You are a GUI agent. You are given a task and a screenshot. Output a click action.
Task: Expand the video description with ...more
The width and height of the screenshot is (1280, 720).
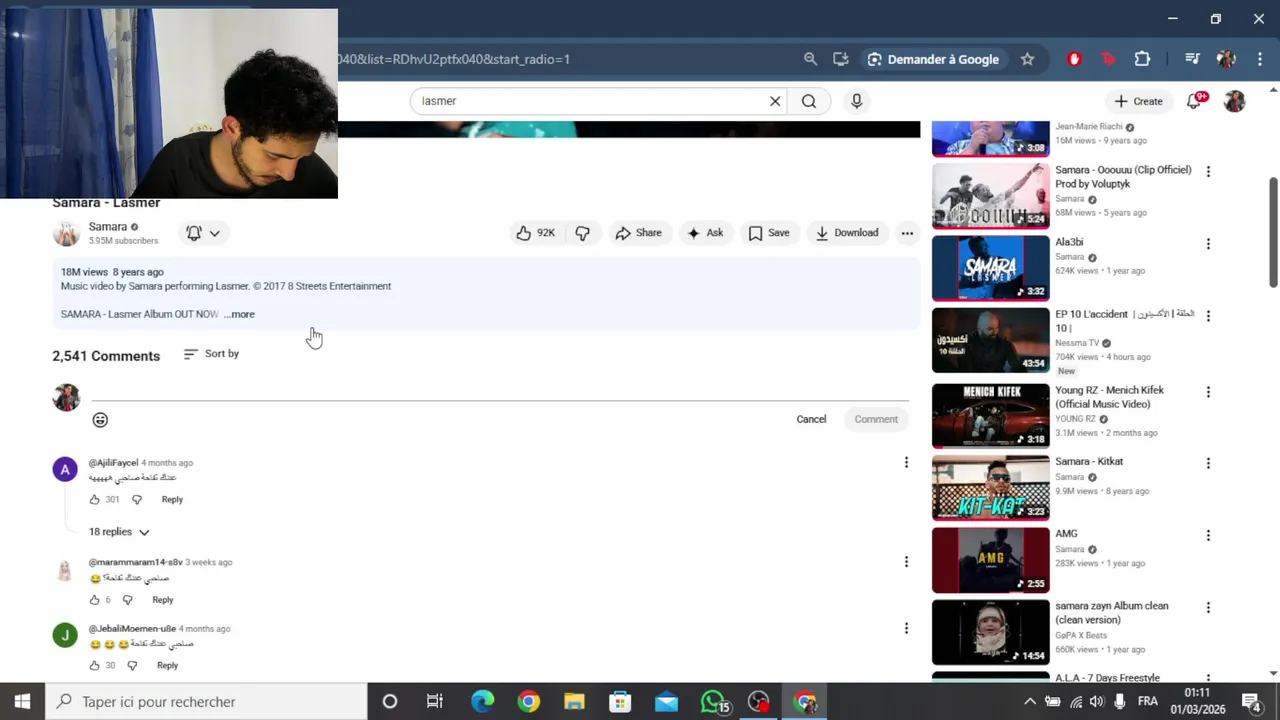tap(239, 314)
